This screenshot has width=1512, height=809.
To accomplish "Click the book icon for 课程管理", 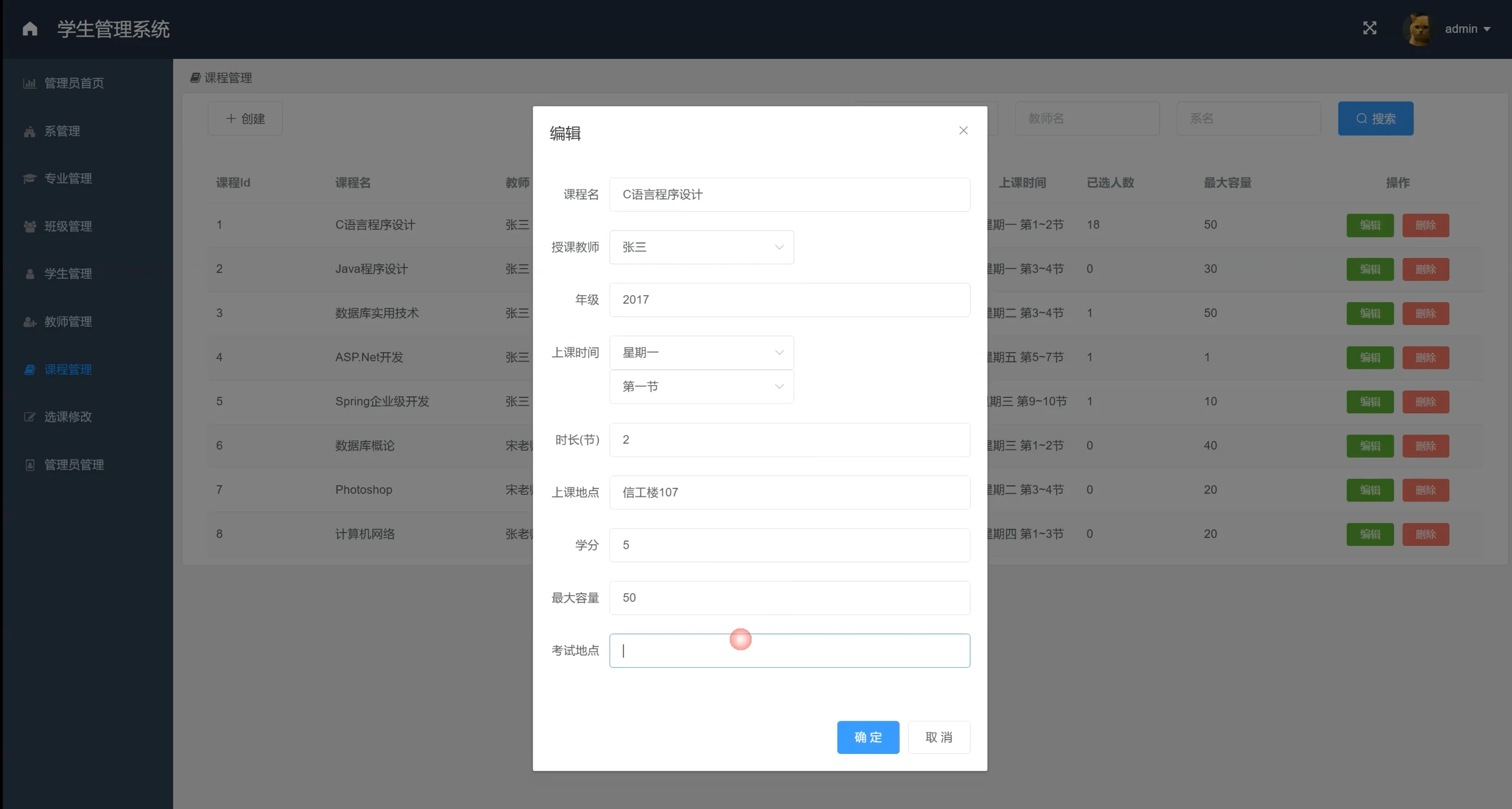I will [x=29, y=369].
